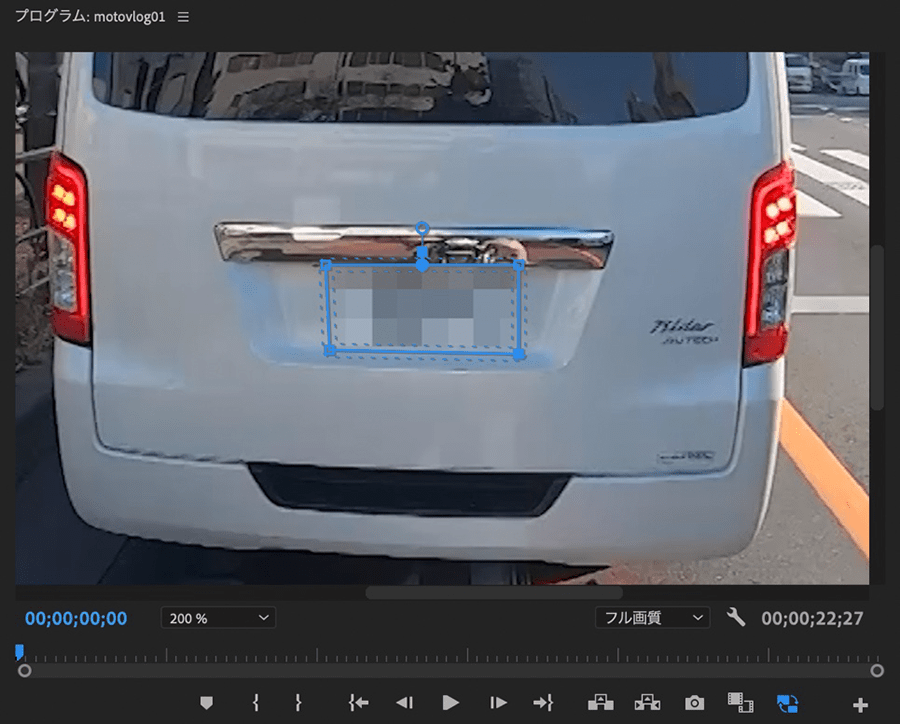Add a marker with the marker icon
Screen dimensions: 900x724
(207, 703)
